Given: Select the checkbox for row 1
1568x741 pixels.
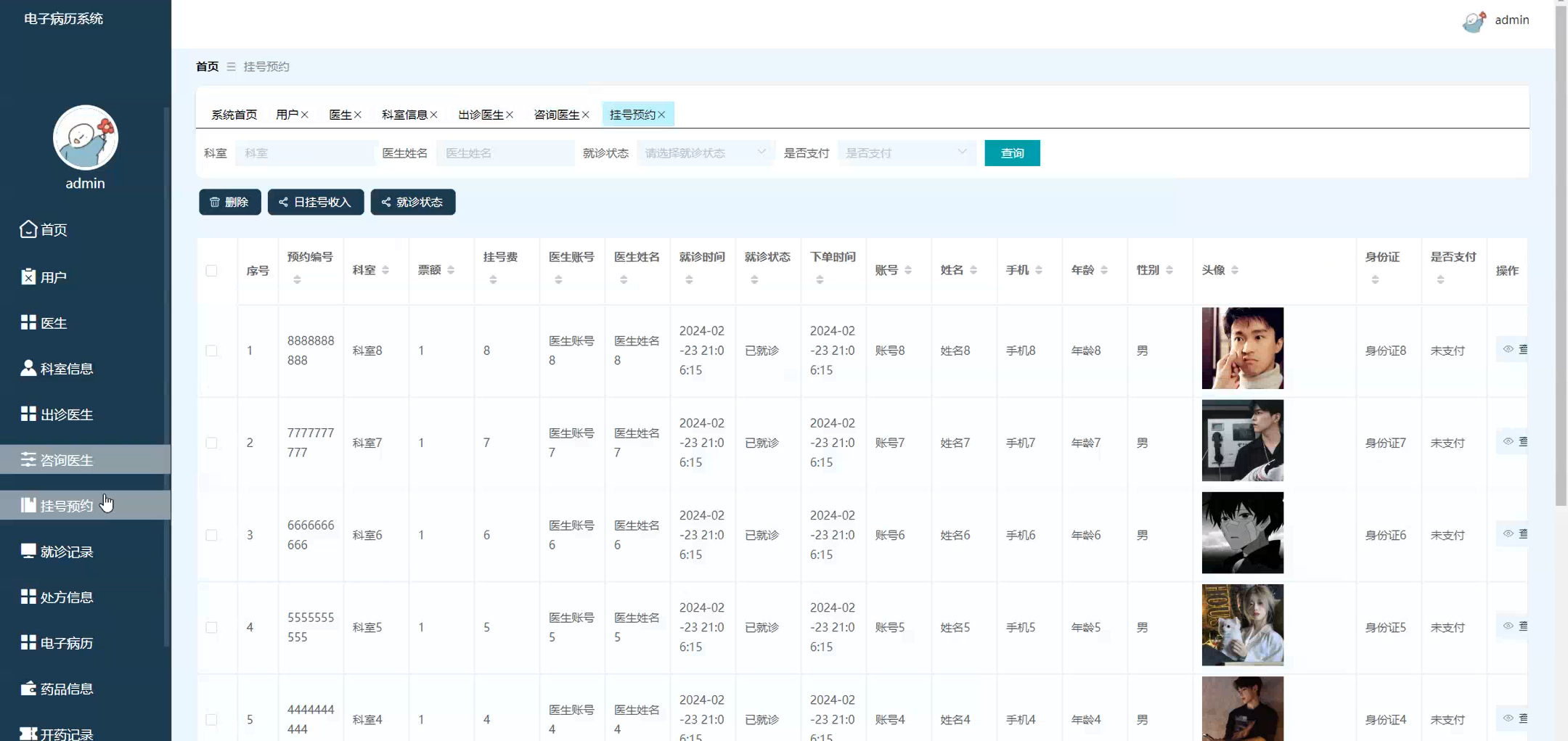Looking at the screenshot, I should 212,350.
